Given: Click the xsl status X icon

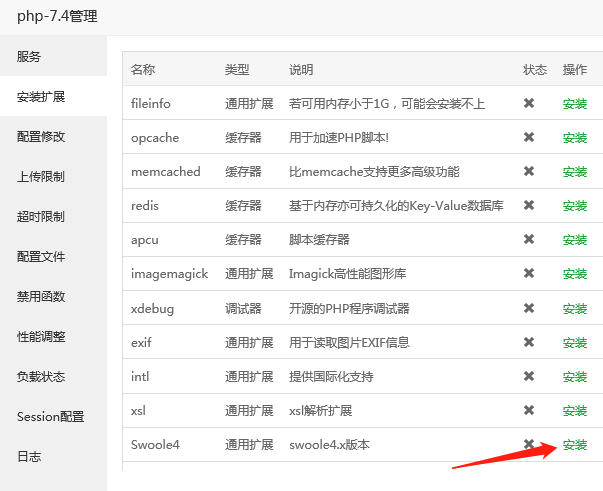Looking at the screenshot, I should (x=529, y=410).
